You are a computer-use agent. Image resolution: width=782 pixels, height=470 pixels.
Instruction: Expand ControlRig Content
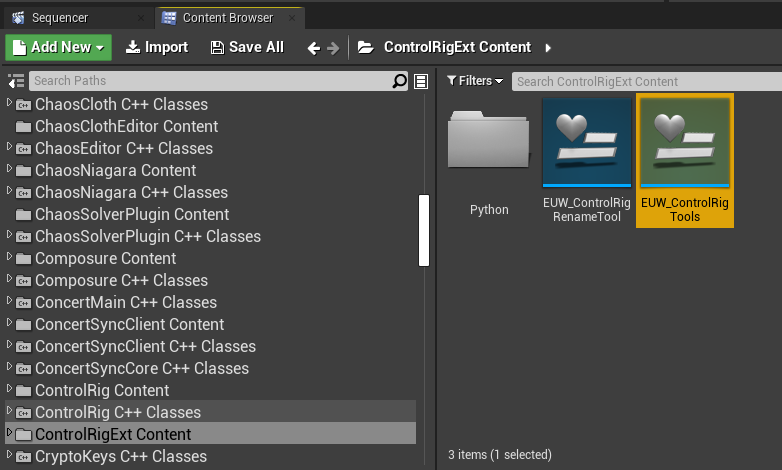(9, 388)
